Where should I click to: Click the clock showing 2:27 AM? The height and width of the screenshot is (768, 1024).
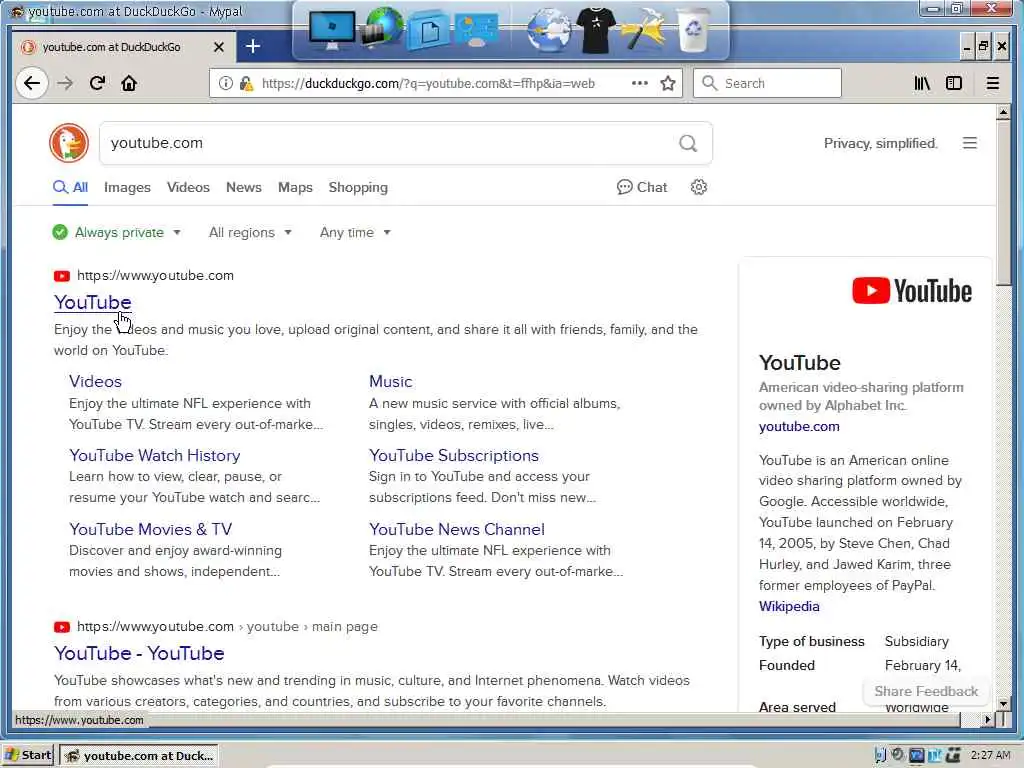pyautogui.click(x=990, y=755)
